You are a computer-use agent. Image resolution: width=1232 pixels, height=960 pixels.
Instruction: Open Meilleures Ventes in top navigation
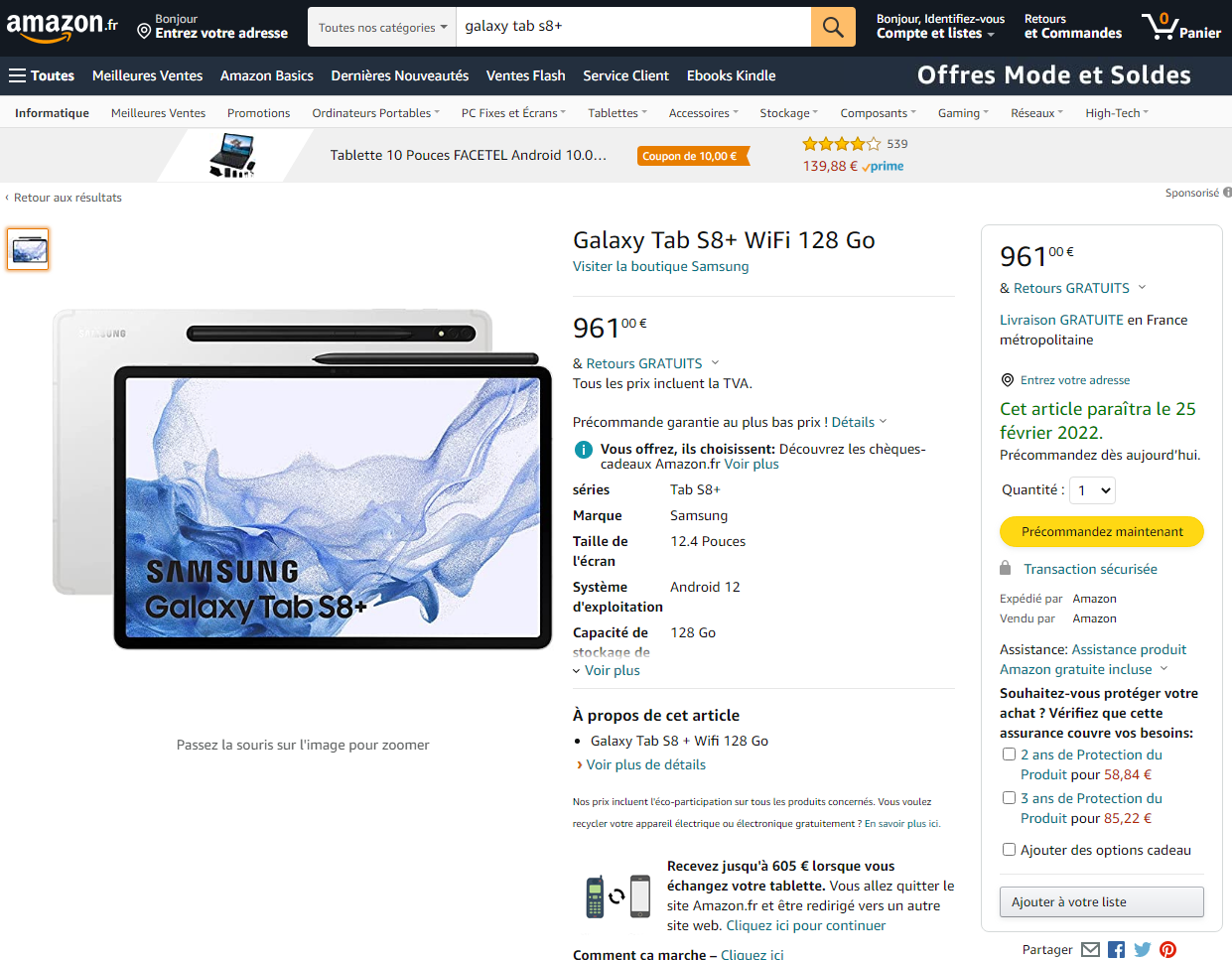[147, 75]
